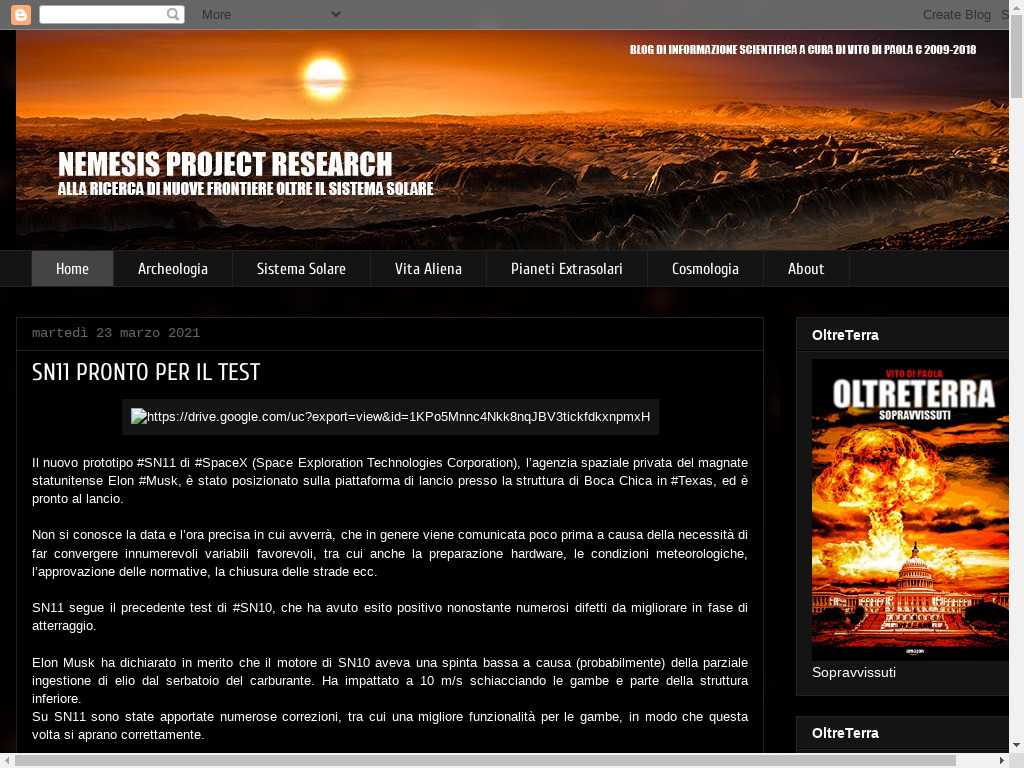The width and height of the screenshot is (1024, 768).
Task: Open the Archeologia menu item
Action: click(x=173, y=269)
